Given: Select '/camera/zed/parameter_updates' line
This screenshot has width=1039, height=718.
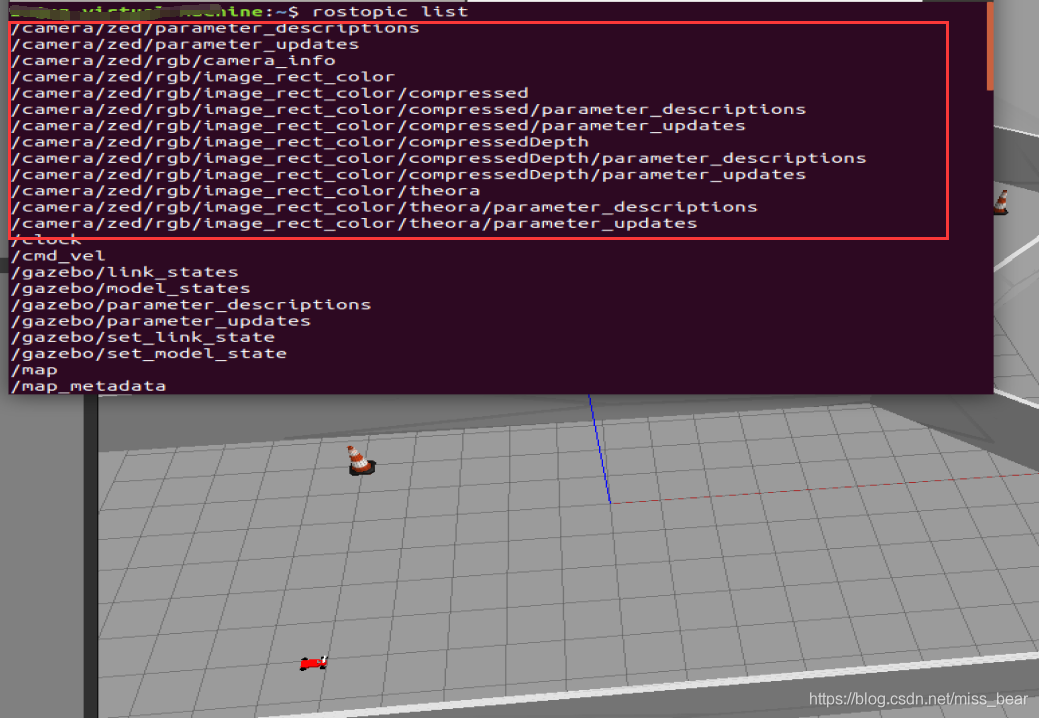Looking at the screenshot, I should [x=185, y=44].
